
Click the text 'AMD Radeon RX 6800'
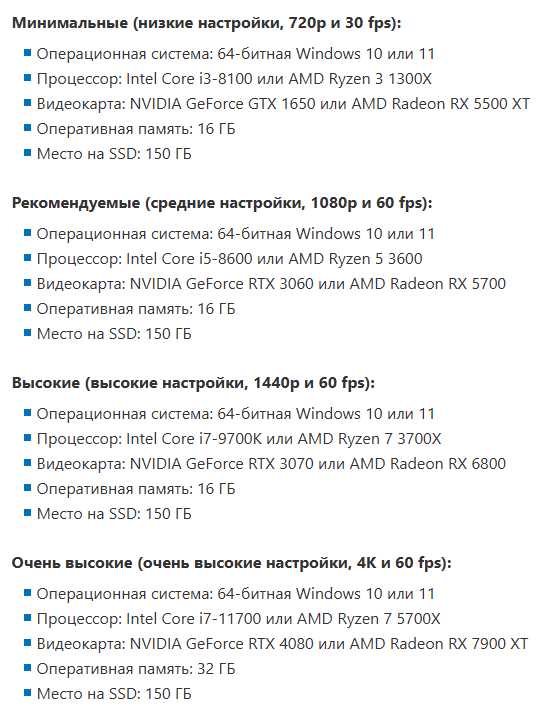pyautogui.click(x=428, y=464)
